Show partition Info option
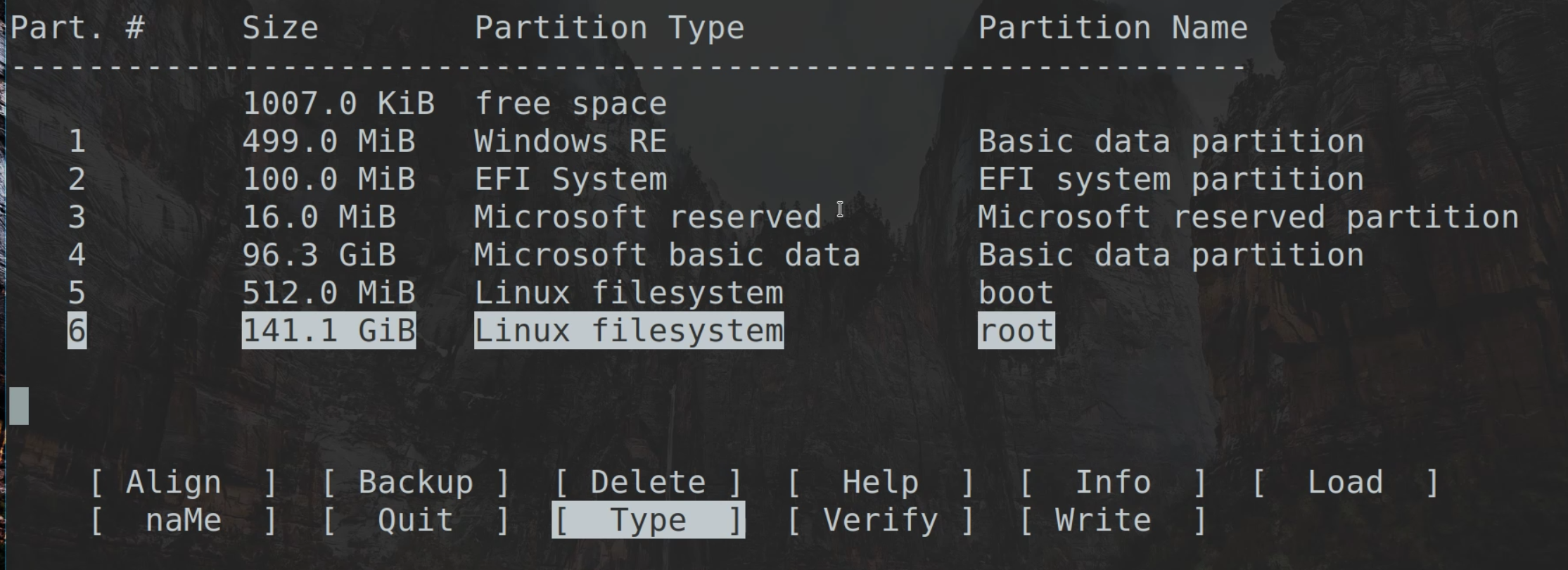 click(x=1113, y=483)
